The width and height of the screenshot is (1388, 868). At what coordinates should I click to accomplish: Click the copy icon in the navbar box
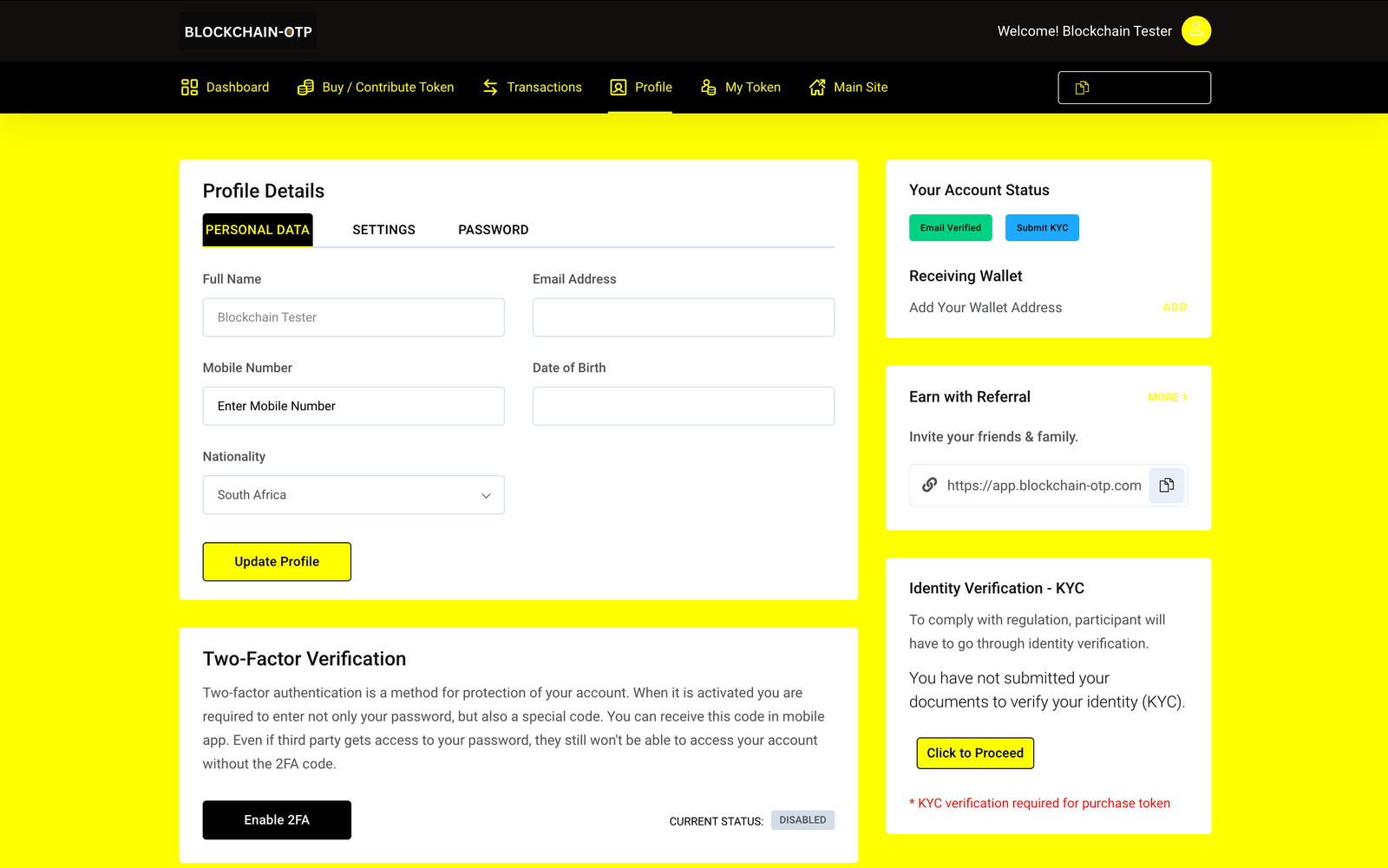click(x=1083, y=88)
